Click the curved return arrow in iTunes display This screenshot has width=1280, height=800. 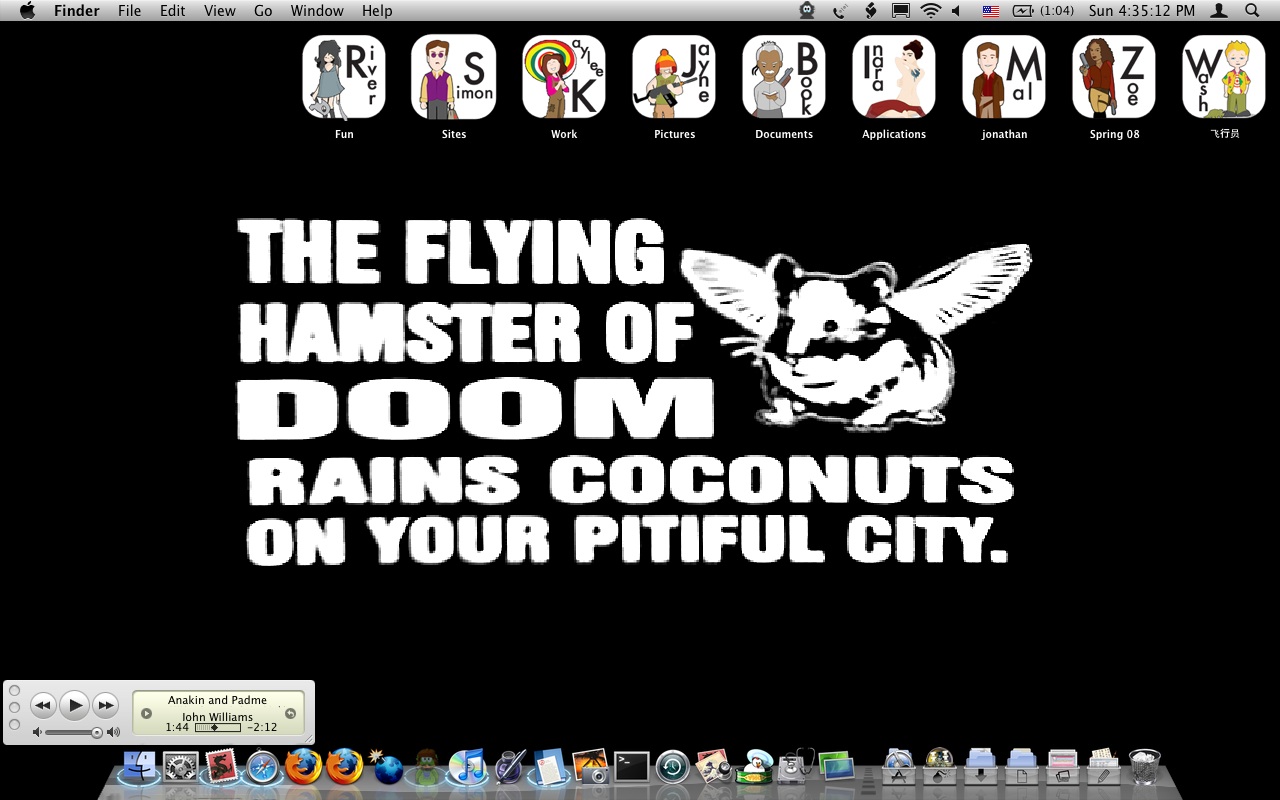[x=290, y=713]
